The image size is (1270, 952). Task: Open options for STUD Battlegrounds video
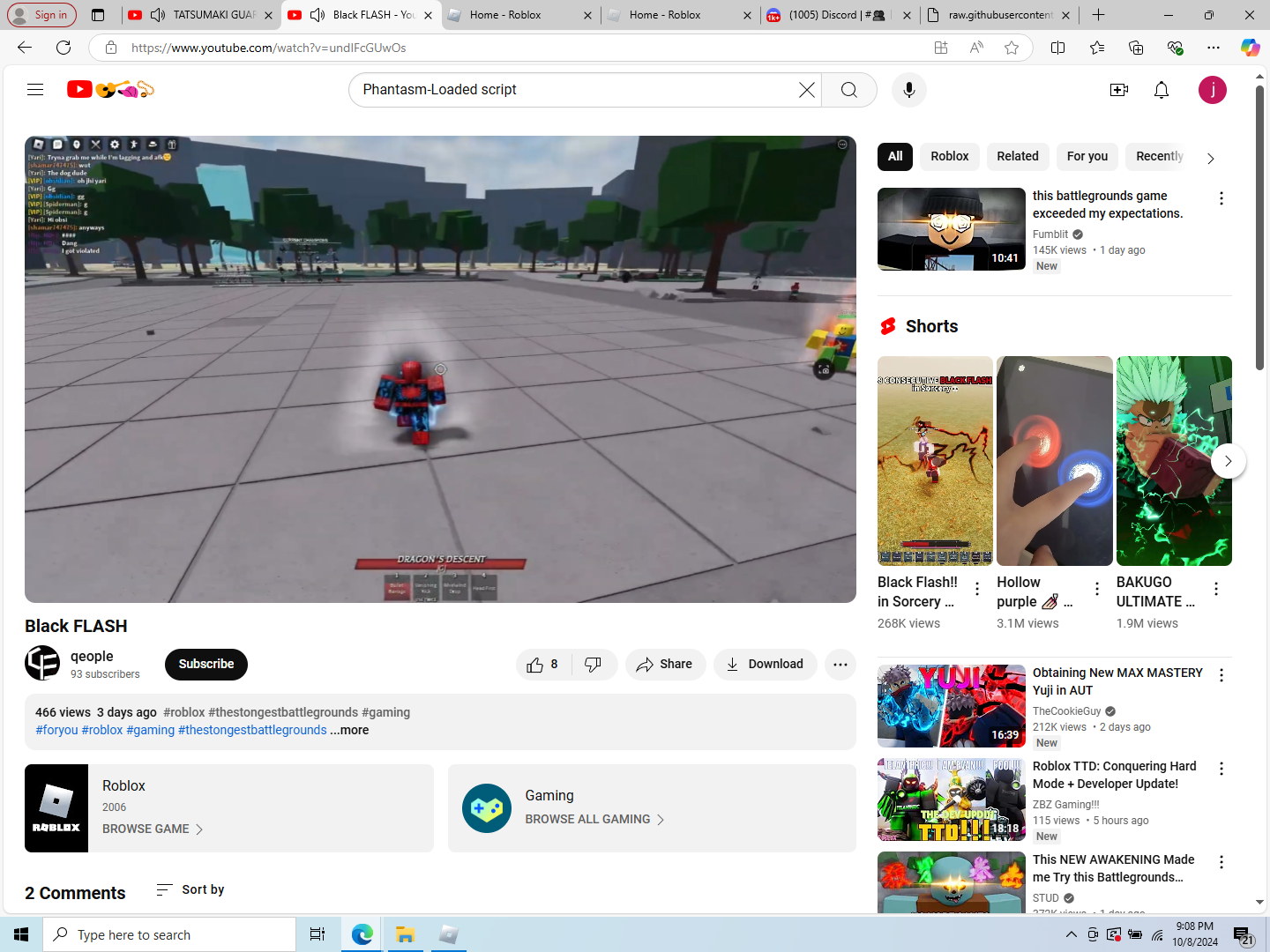pos(1221,862)
